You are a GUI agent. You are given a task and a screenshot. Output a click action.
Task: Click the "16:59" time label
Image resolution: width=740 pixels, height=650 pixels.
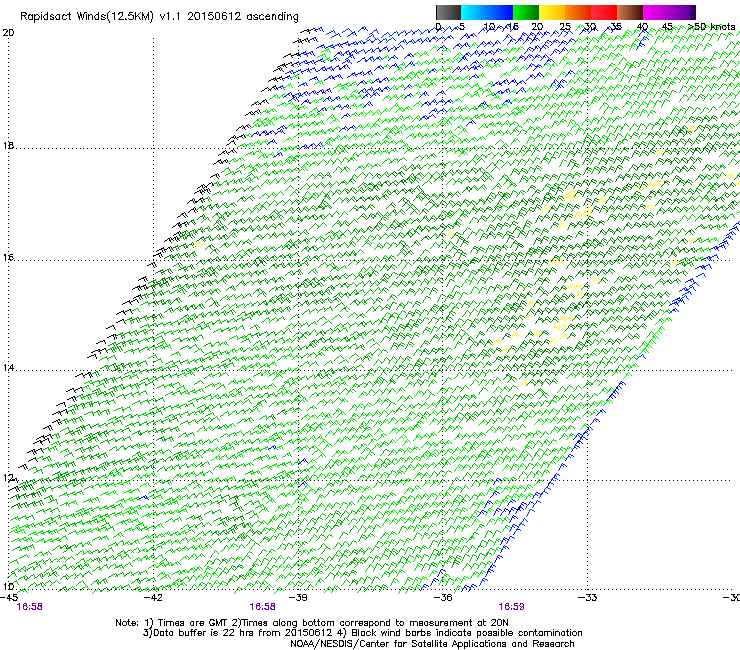point(512,607)
